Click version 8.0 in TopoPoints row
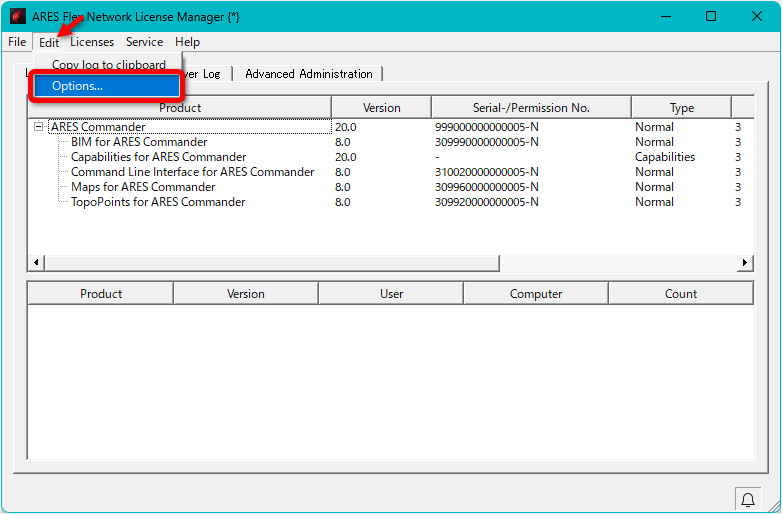 tap(342, 202)
